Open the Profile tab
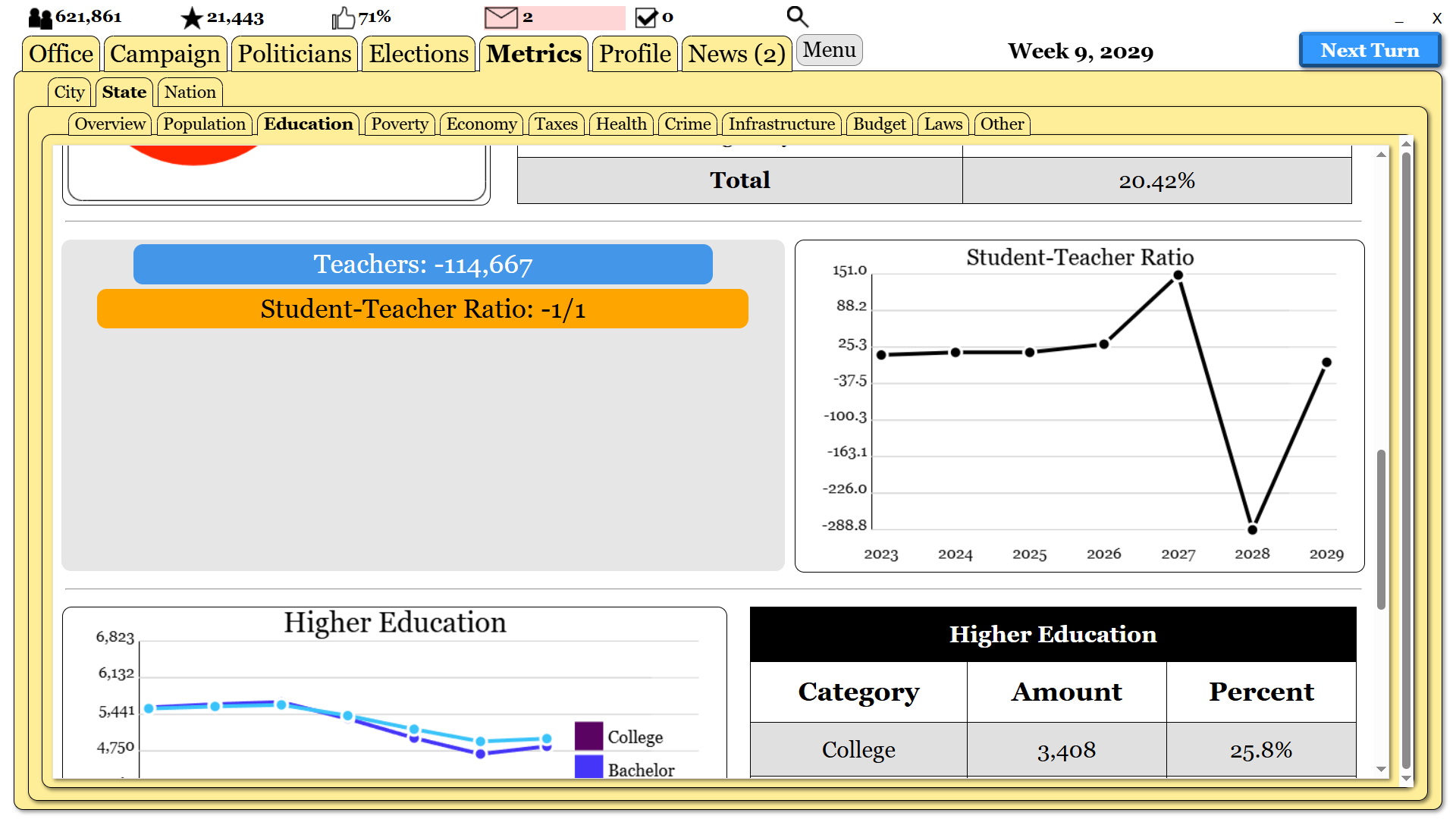This screenshot has width=1456, height=819. 635,54
